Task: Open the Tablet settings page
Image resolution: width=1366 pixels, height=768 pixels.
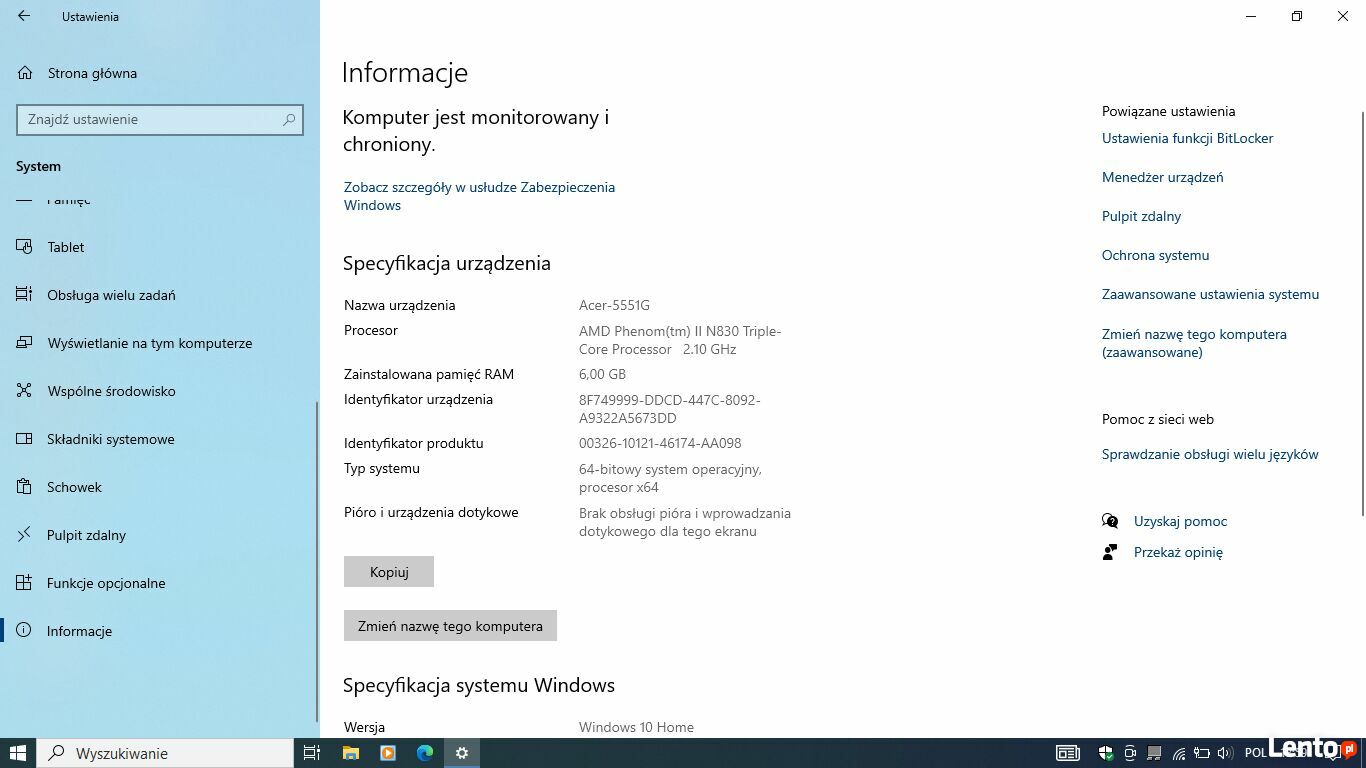Action: [66, 247]
